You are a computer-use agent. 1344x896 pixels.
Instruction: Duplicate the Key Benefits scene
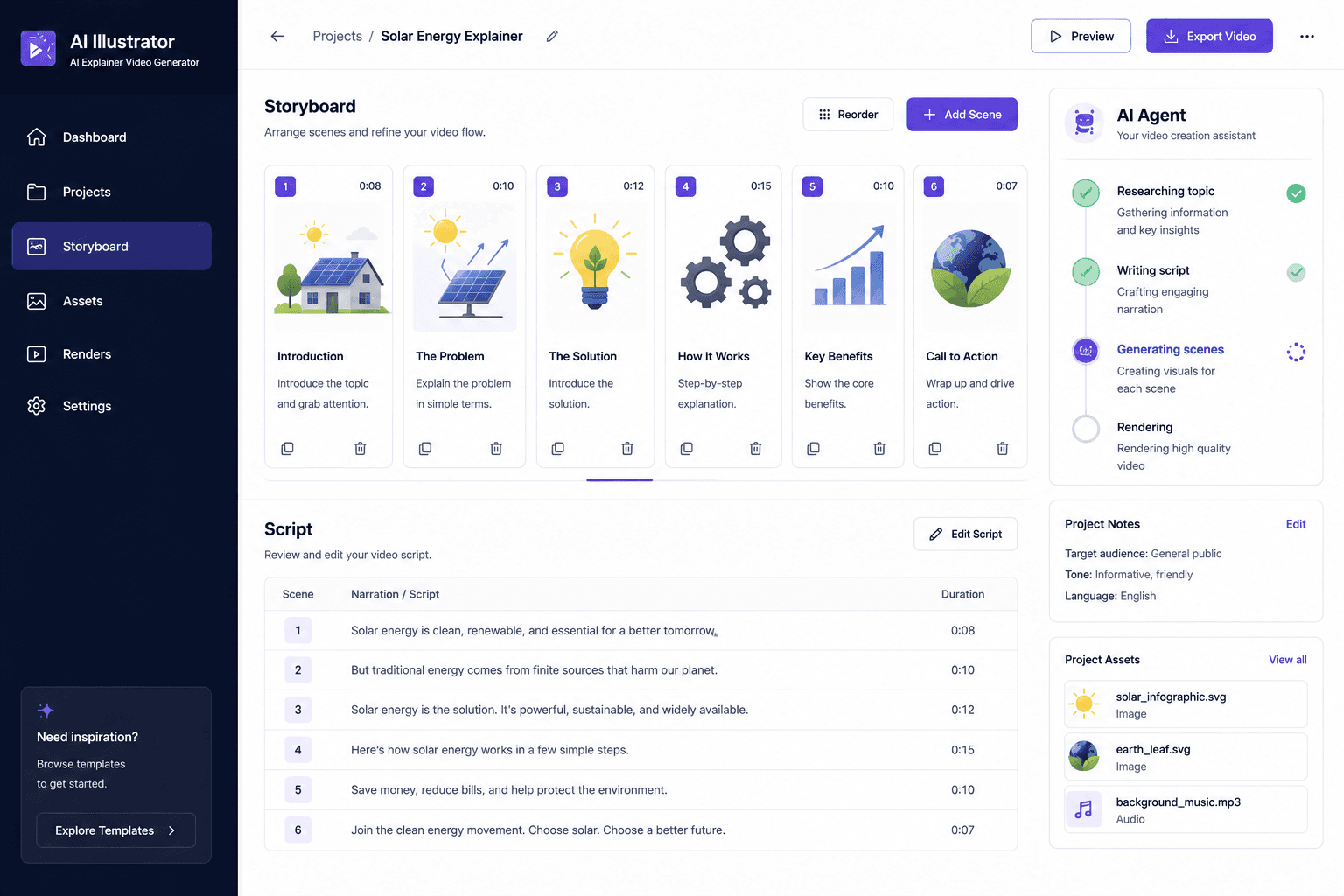pos(813,449)
